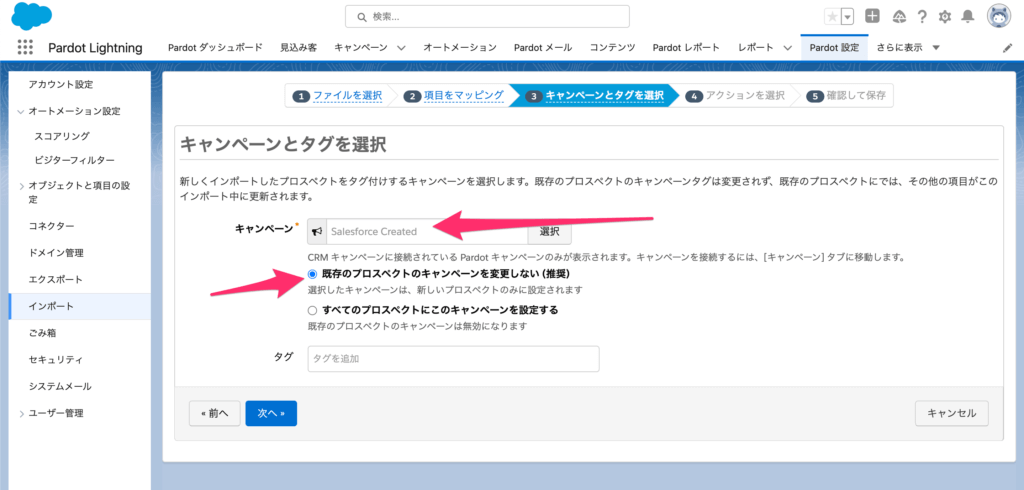
Task: Open the オートメーション tab
Action: point(460,47)
